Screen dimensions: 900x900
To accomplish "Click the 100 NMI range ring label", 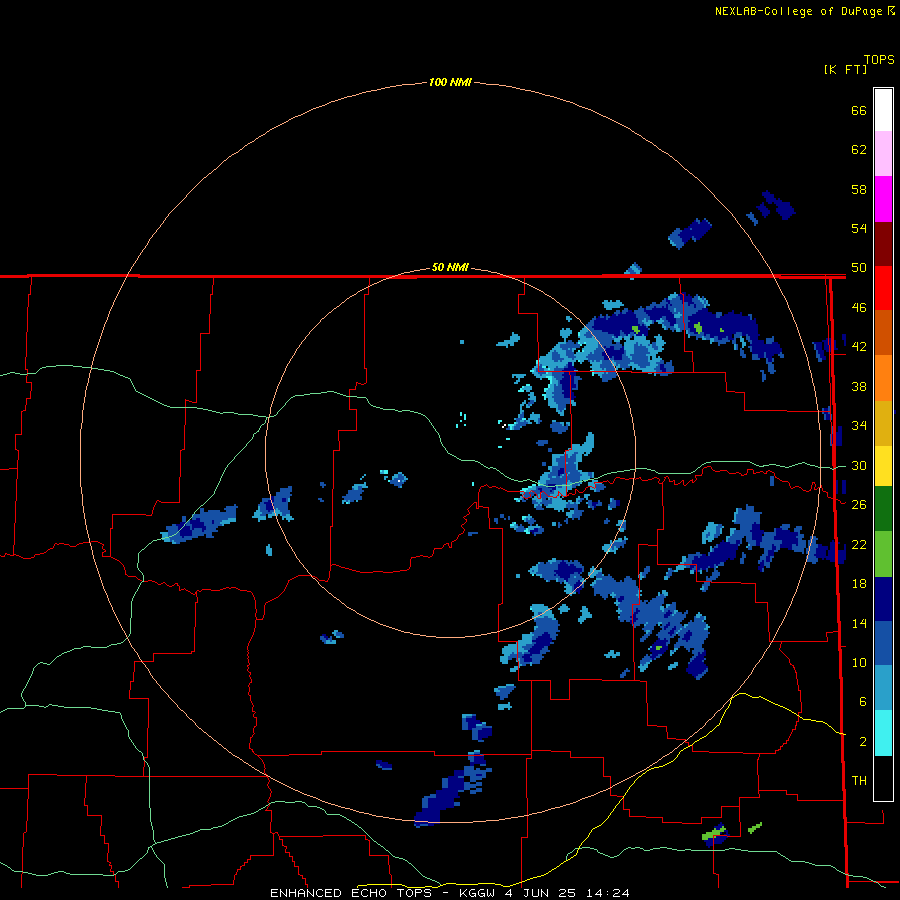I will pos(450,82).
